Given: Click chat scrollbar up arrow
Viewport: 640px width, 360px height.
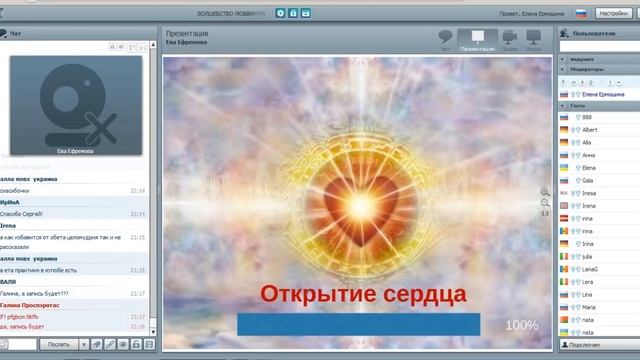Looking at the screenshot, I should [x=153, y=44].
